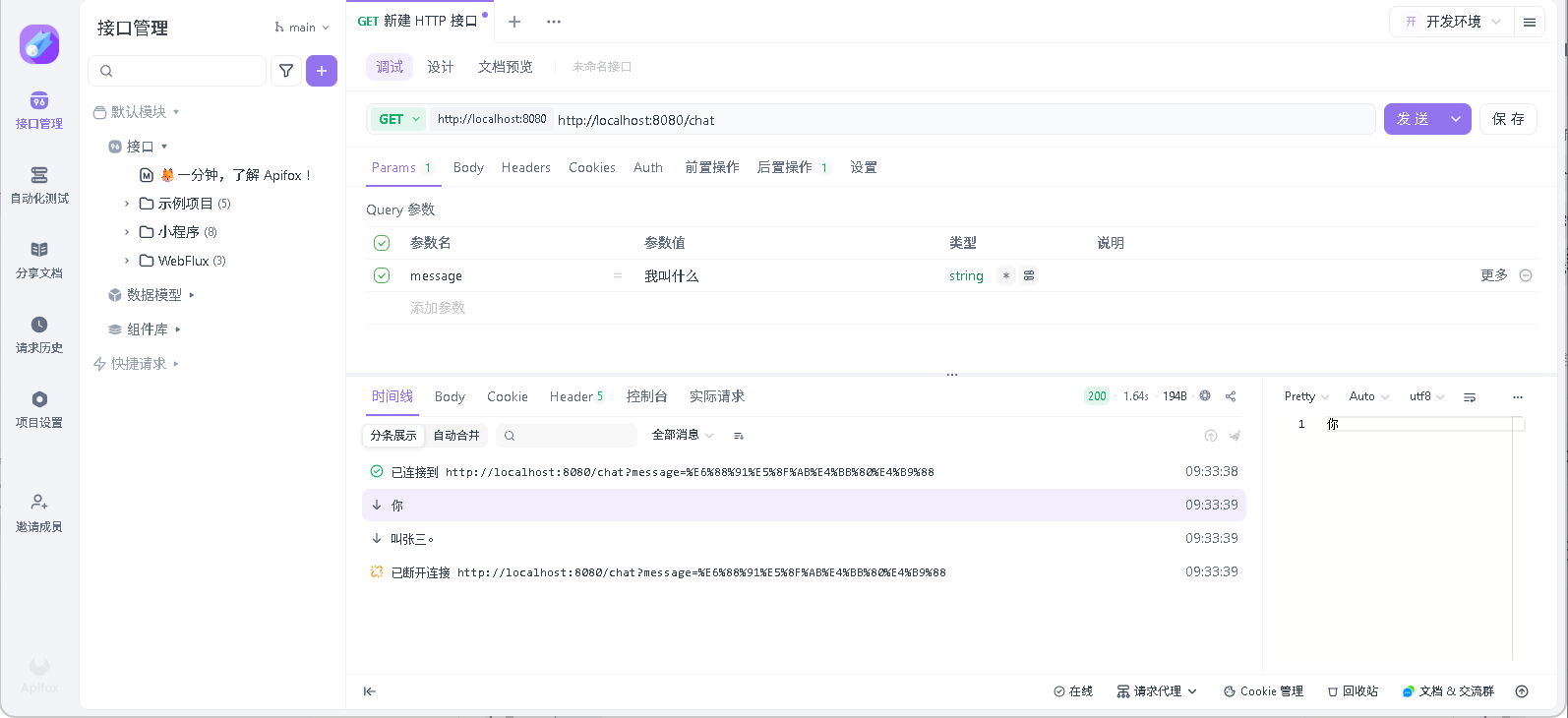Switch to the 设计 tab
Image resolution: width=1568 pixels, height=718 pixels.
tap(441, 67)
